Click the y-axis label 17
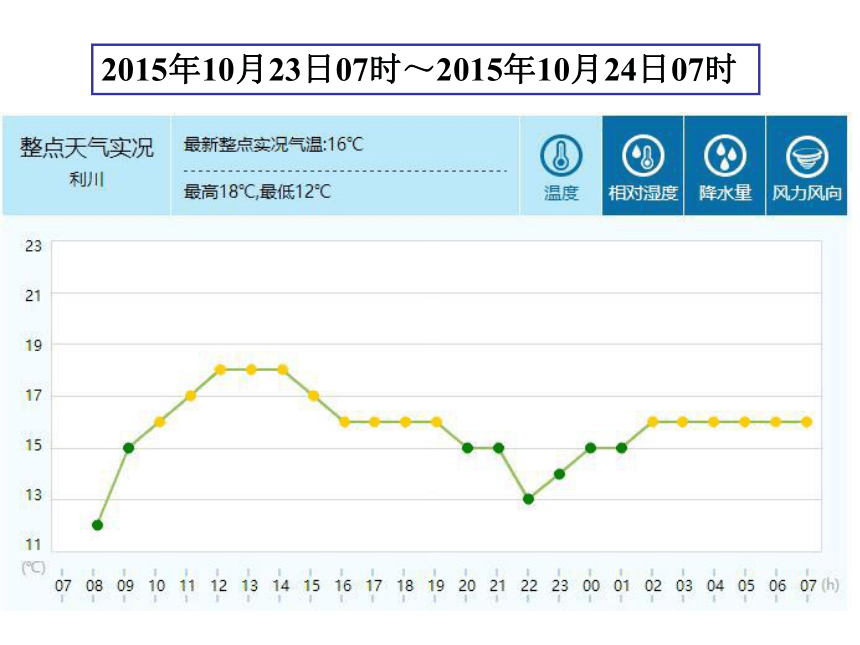The image size is (860, 645). click(x=33, y=395)
